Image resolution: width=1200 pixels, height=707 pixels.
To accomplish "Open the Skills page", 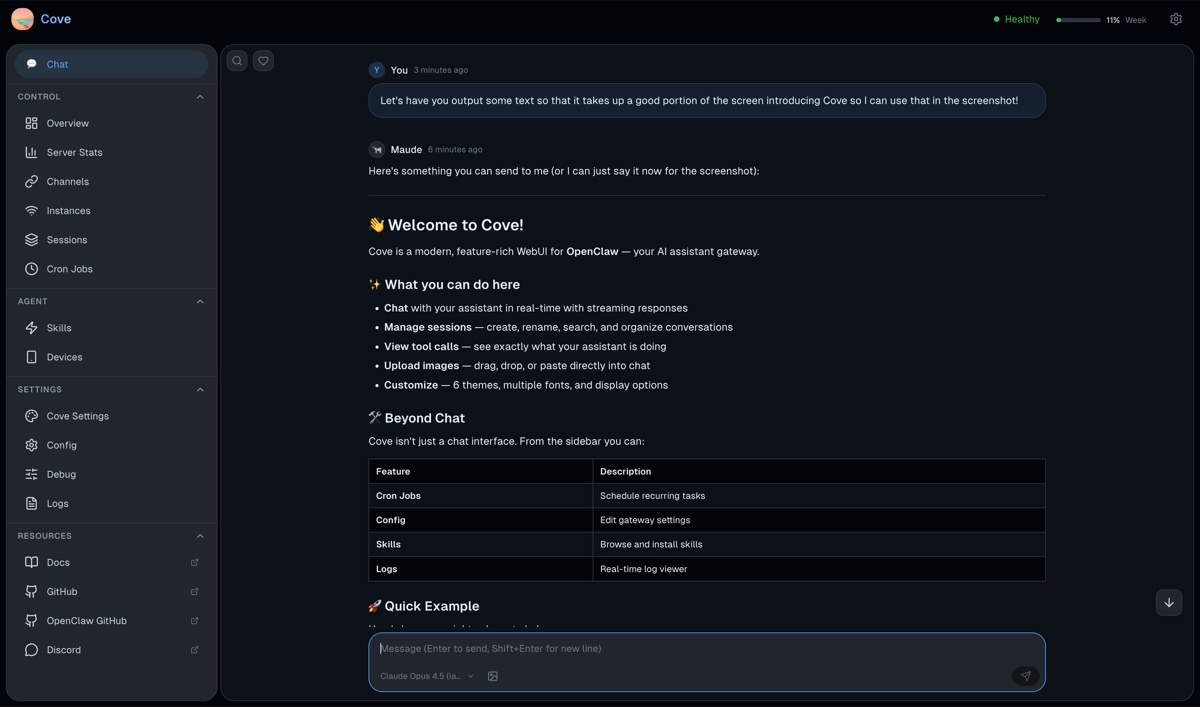I will (58, 327).
